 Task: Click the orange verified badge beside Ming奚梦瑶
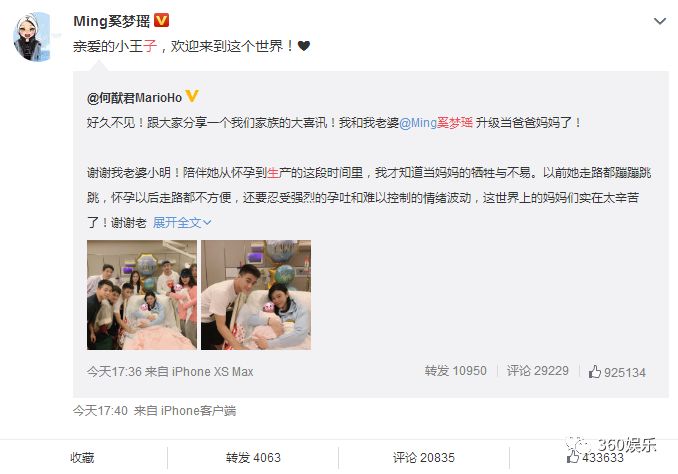tap(161, 20)
